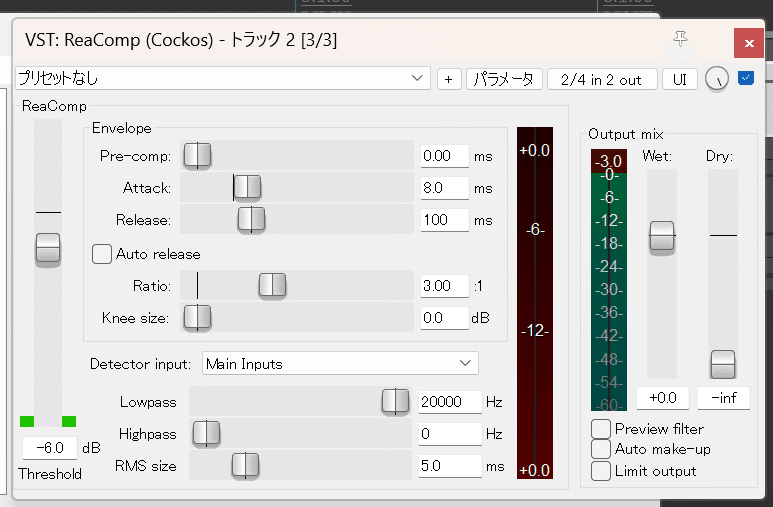Pin the ReaComp FX window on top
The image size is (773, 507).
point(680,38)
